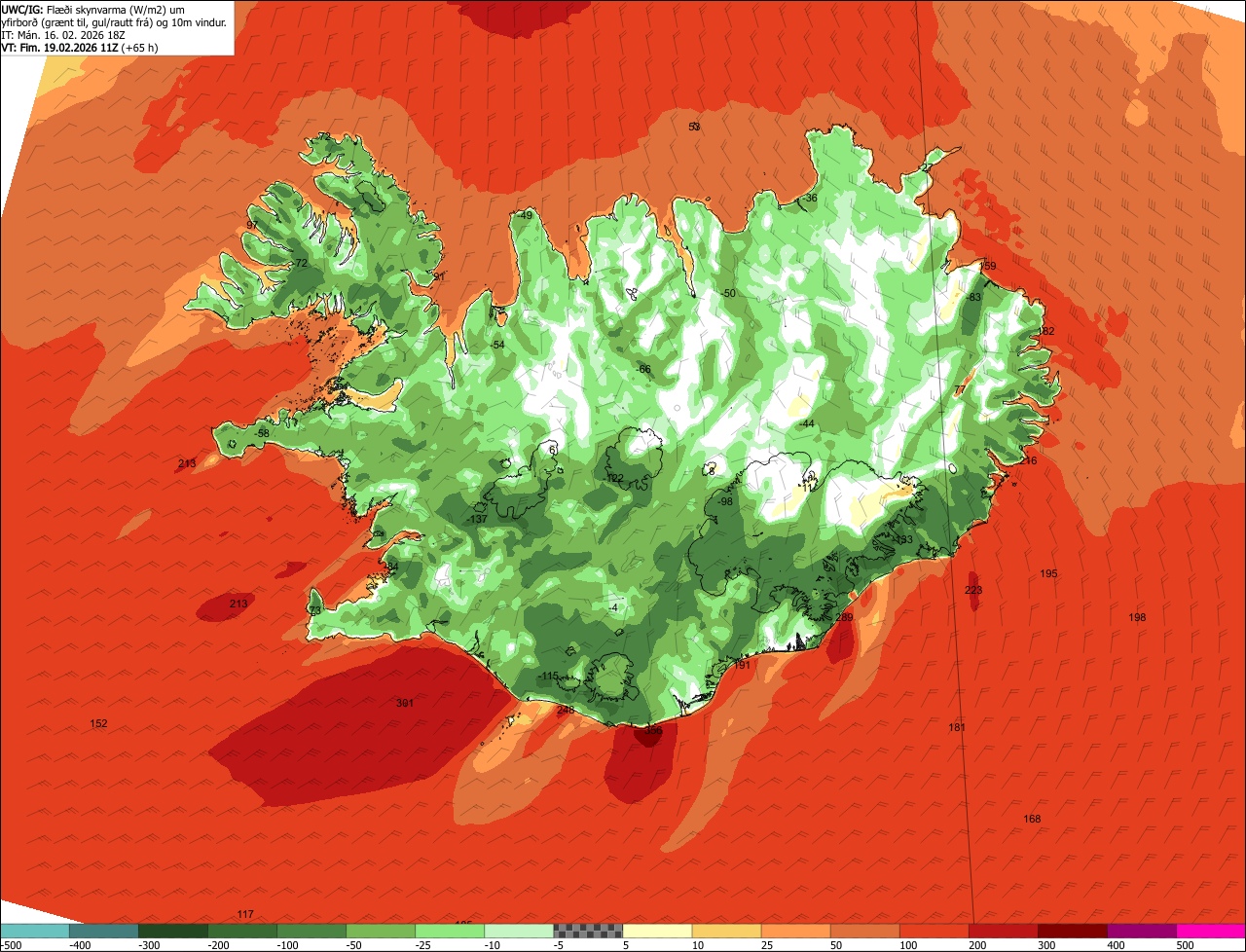Click the '223' value southeast of Iceland
The image size is (1246, 952).
click(973, 591)
